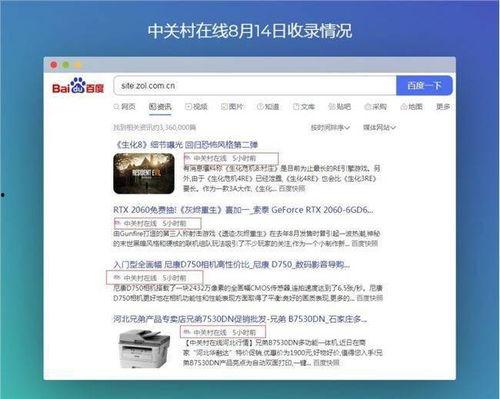This screenshot has width=500, height=399.
Task: Select the 资讯 tab
Action: pos(160,107)
